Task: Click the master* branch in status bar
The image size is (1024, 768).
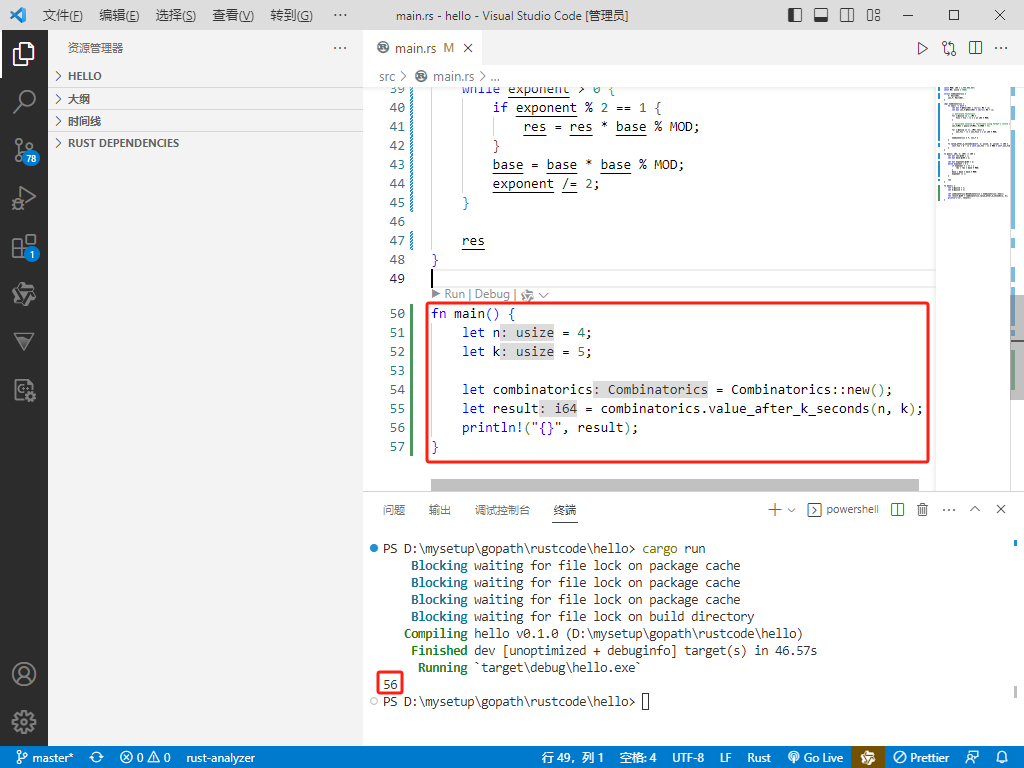Action: coord(44,758)
